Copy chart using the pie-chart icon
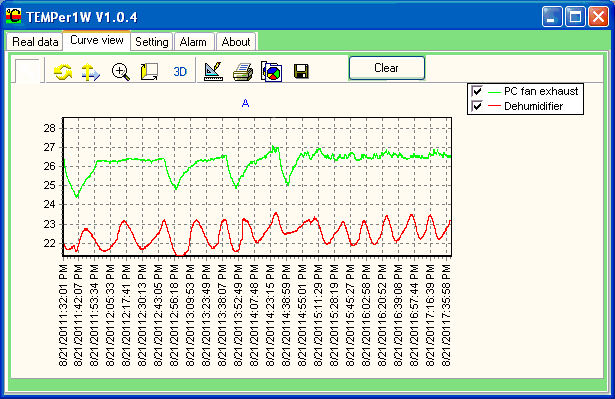 coord(271,72)
